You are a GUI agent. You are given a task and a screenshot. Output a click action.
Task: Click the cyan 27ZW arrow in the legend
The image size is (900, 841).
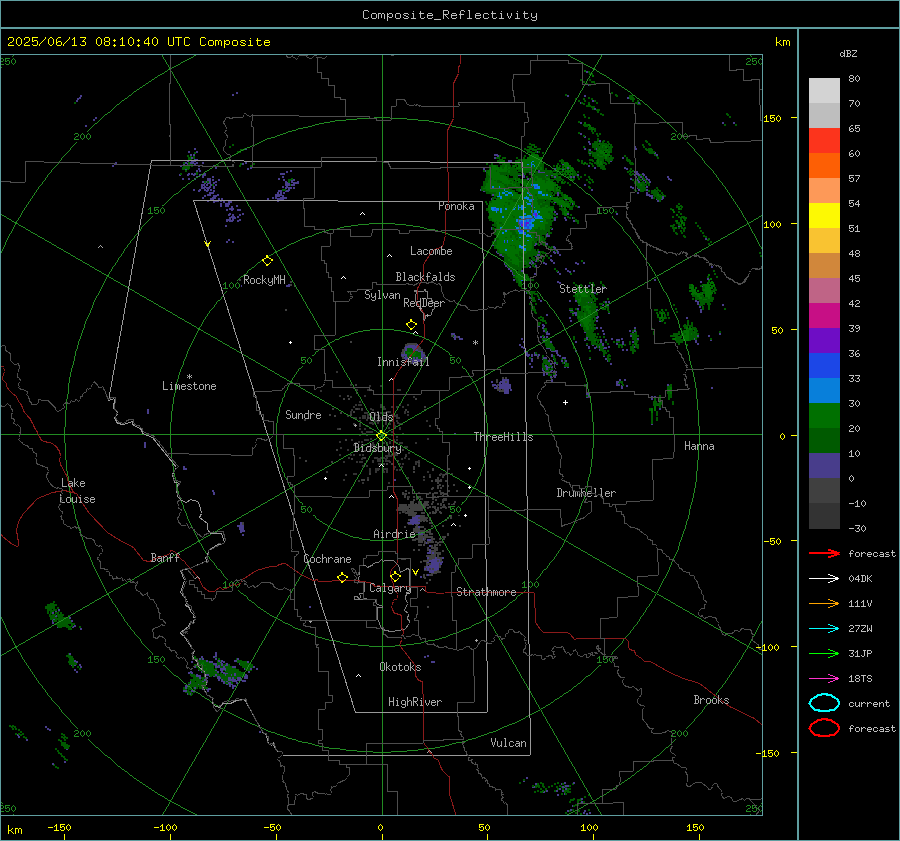click(824, 628)
